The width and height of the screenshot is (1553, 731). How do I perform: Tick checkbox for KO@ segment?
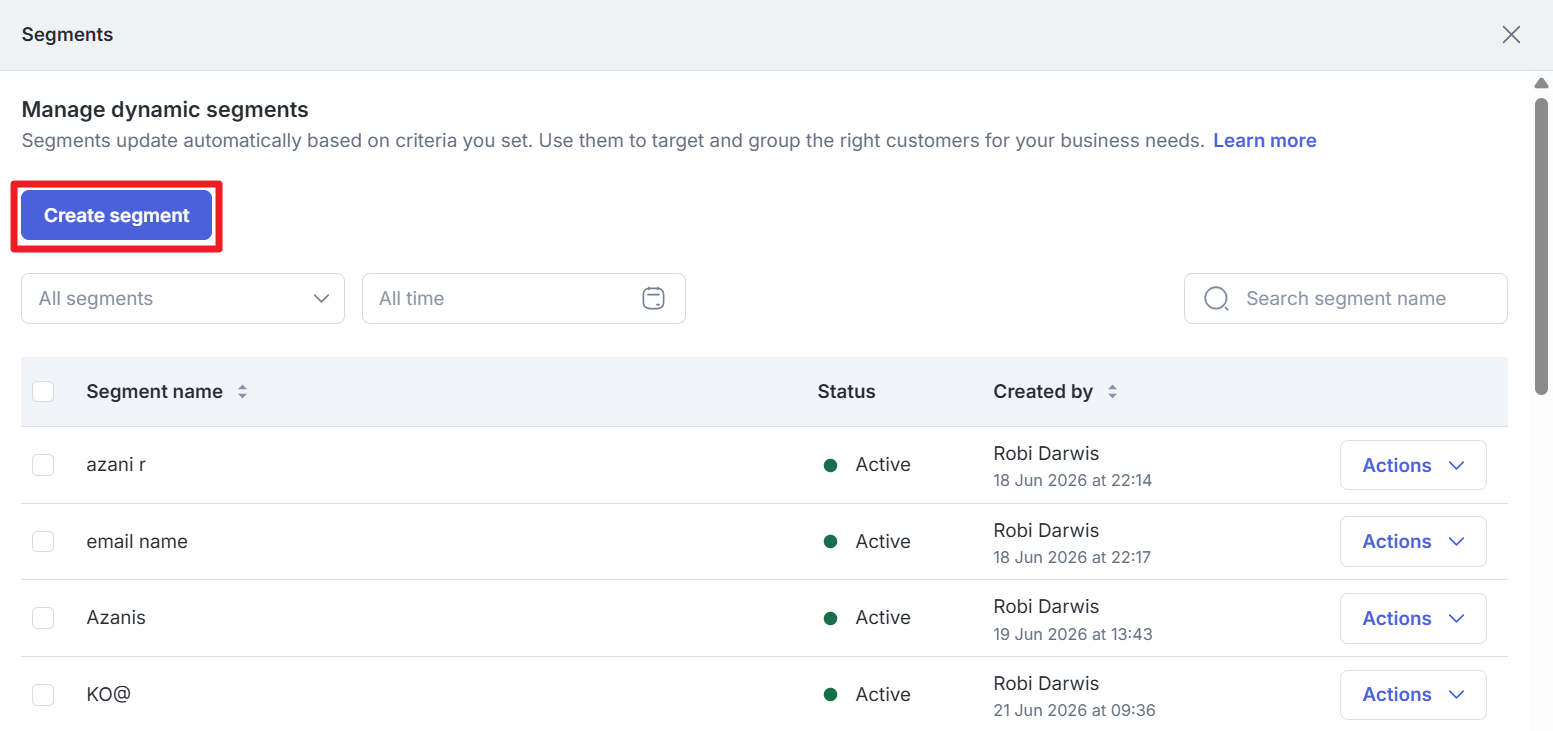click(x=43, y=694)
